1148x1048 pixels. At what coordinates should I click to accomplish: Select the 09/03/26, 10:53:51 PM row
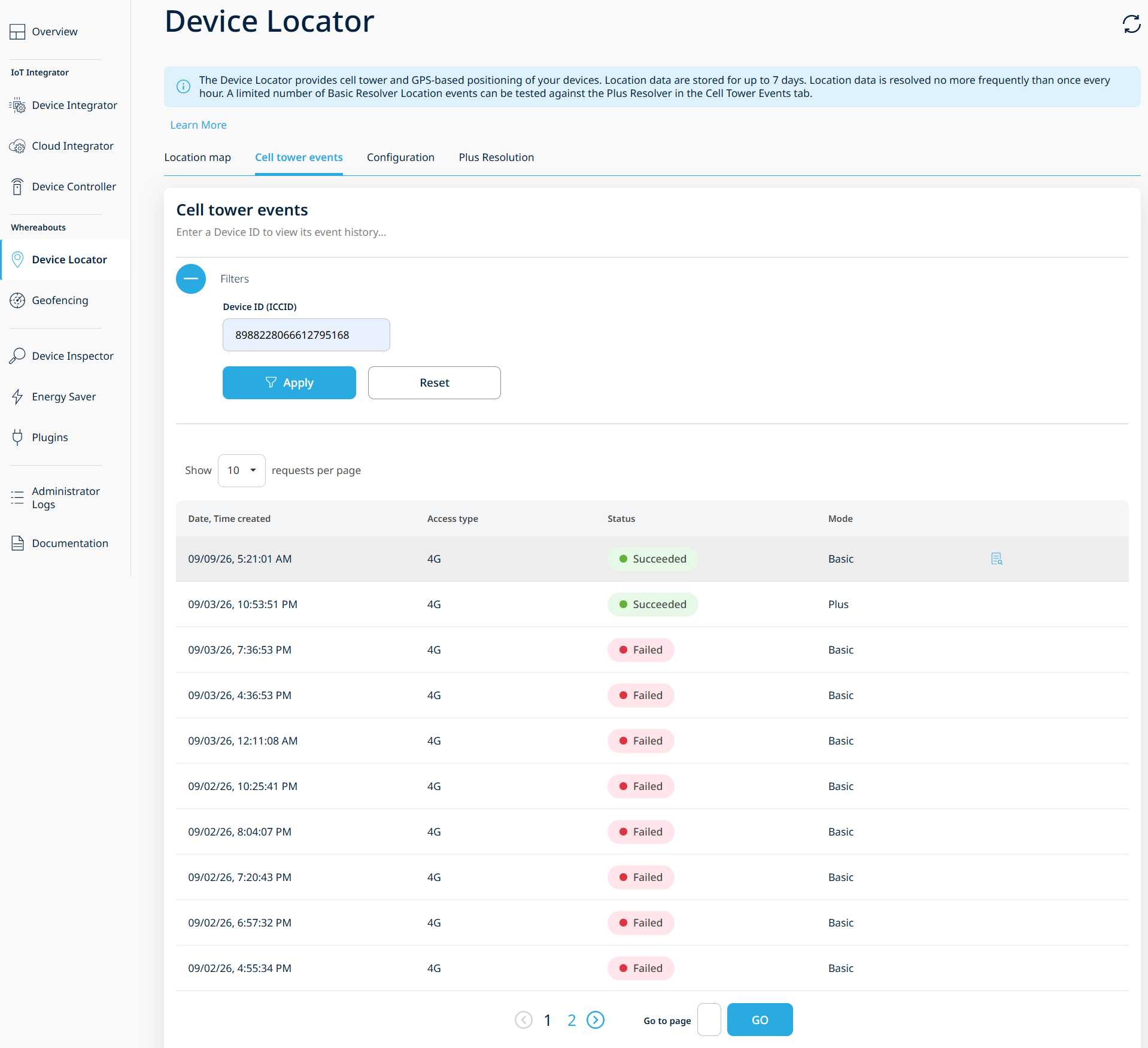(x=652, y=605)
